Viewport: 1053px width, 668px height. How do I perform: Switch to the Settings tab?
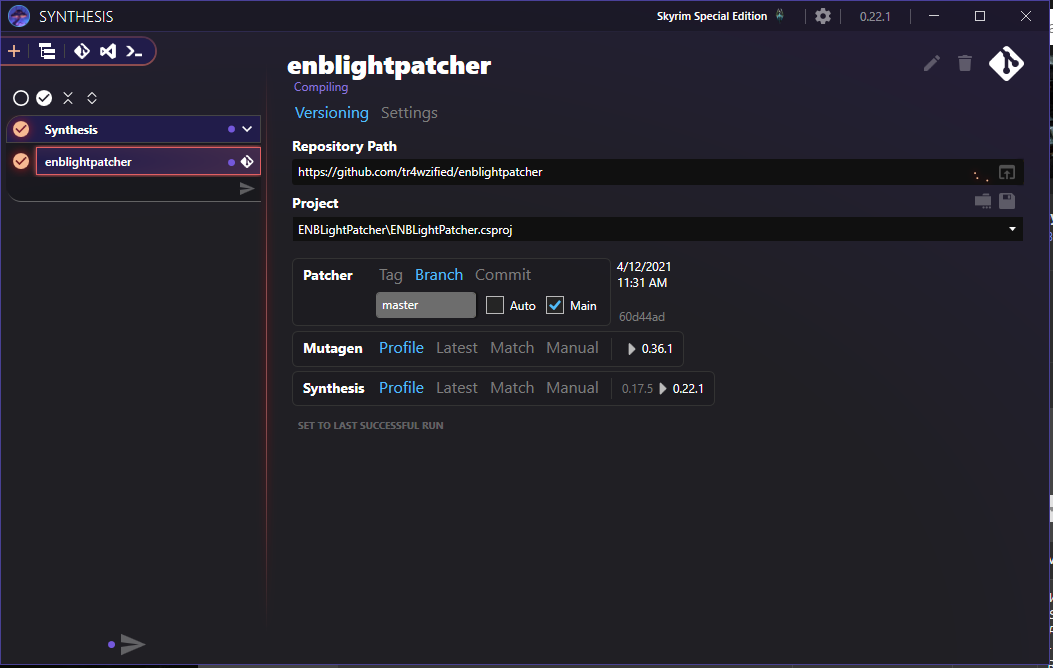[x=409, y=113]
